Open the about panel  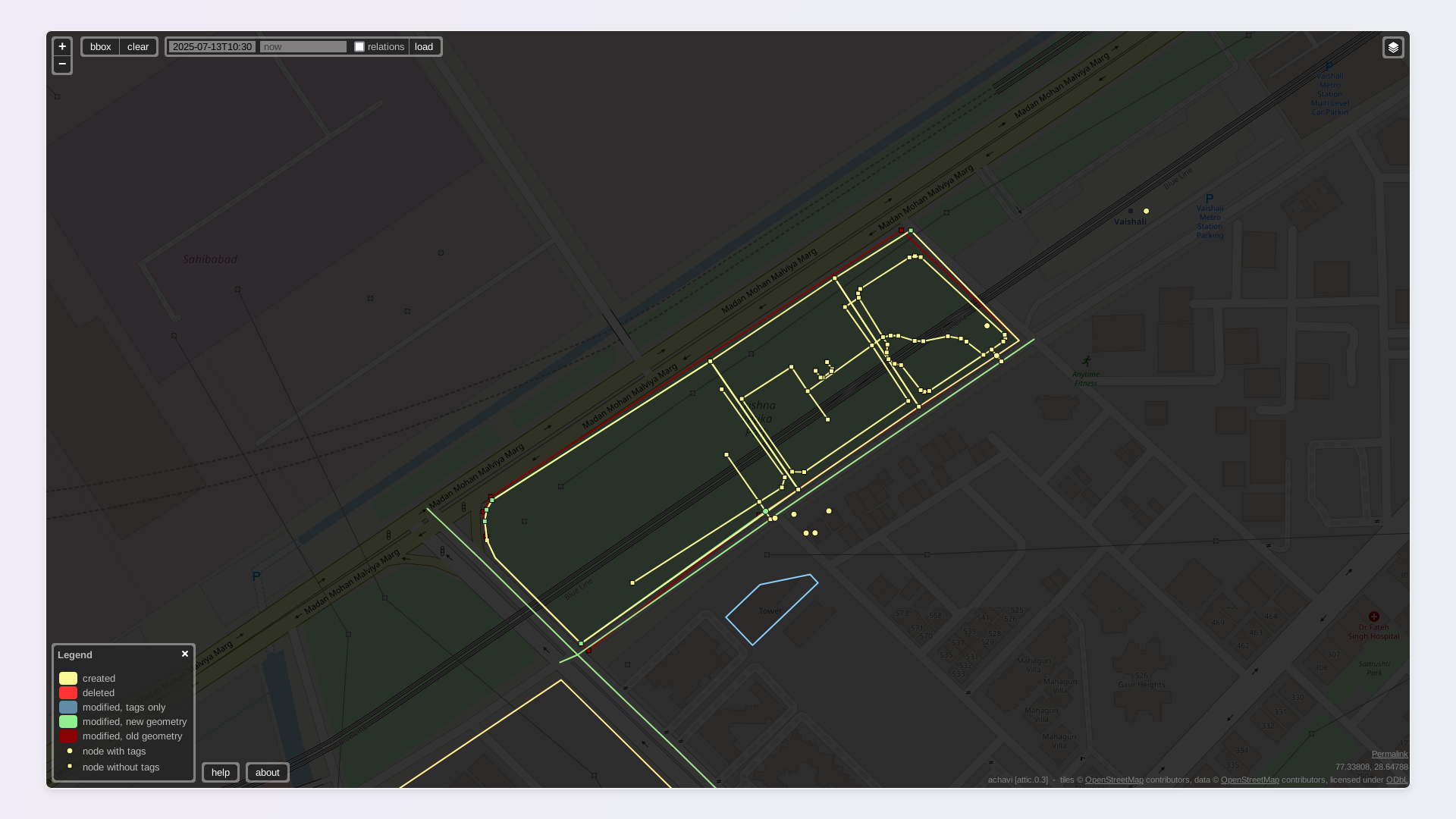[268, 773]
